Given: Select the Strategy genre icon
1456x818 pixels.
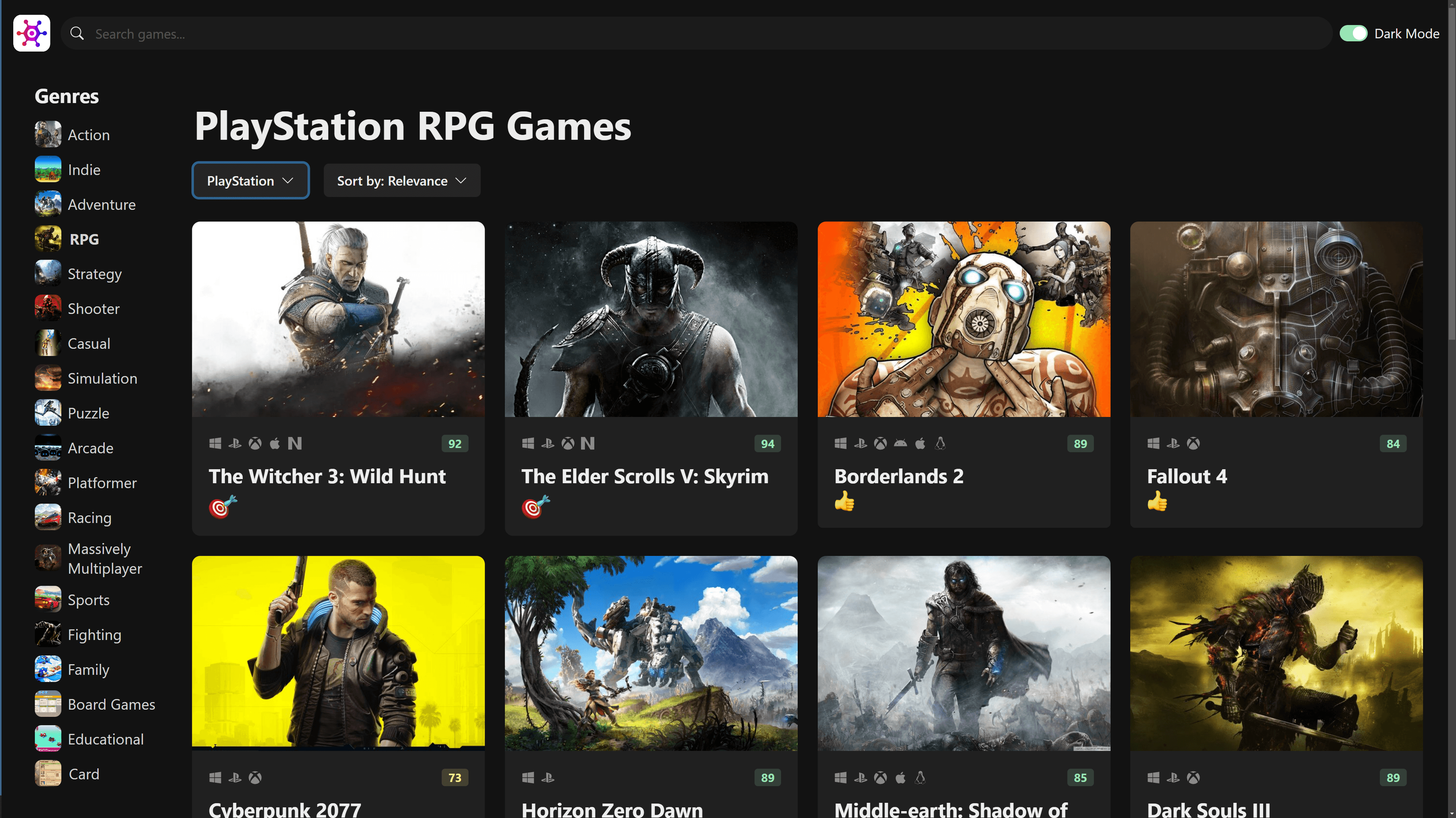Looking at the screenshot, I should pos(48,274).
